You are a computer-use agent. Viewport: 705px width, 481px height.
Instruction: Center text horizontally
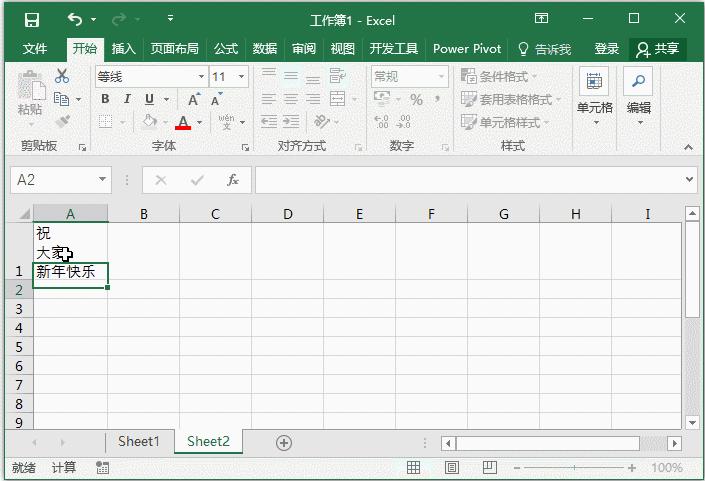291,99
